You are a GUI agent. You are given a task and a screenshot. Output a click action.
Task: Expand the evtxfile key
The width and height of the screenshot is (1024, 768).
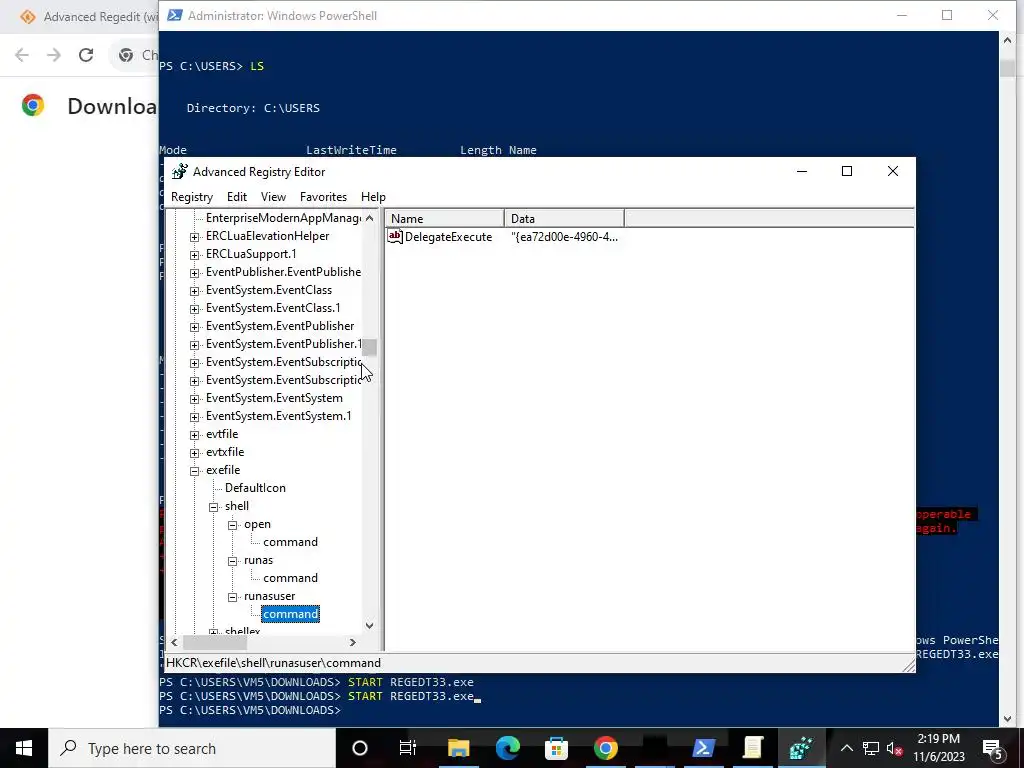(194, 453)
